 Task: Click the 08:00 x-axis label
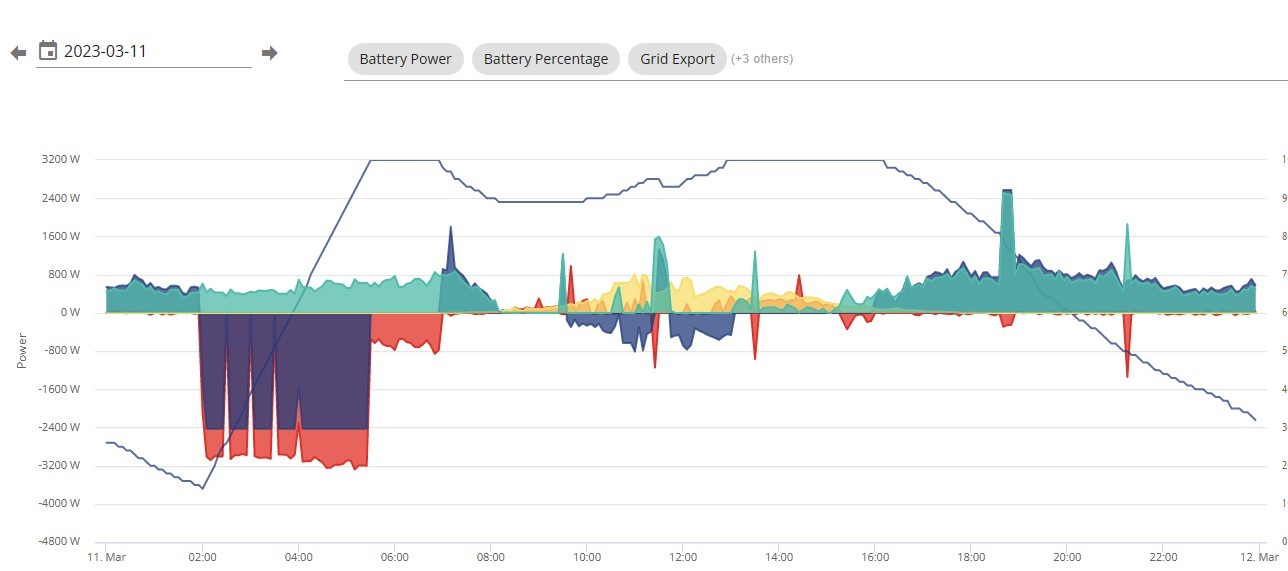coord(490,557)
